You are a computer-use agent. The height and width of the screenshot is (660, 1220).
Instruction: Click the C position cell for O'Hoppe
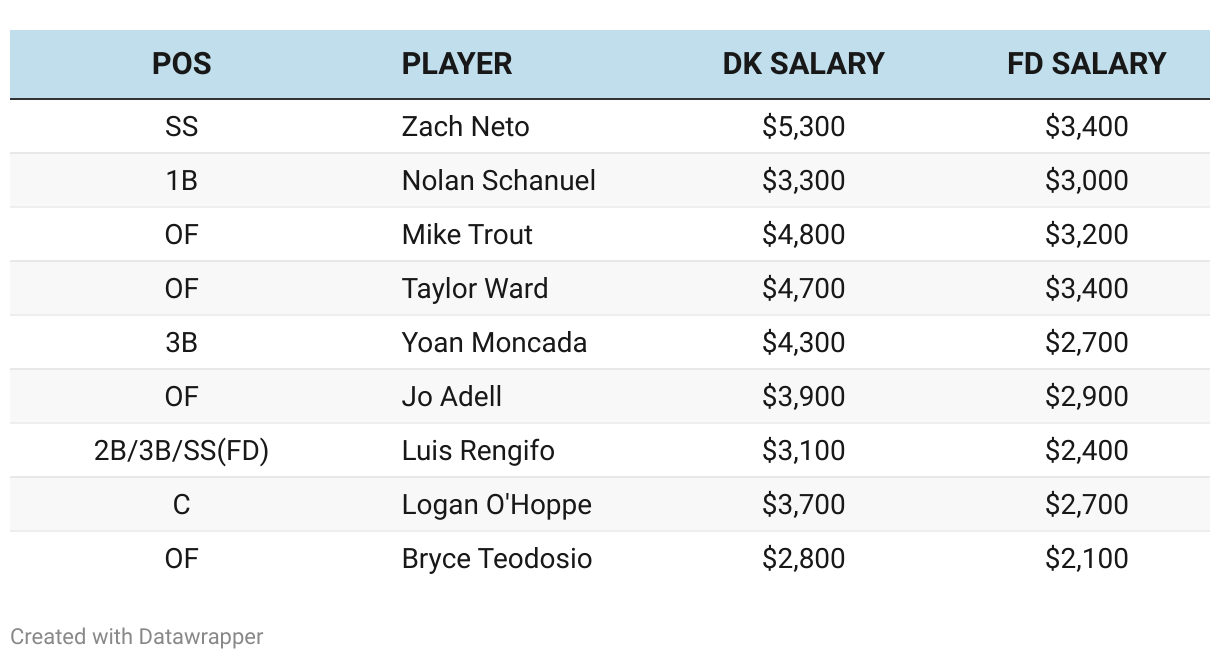click(x=181, y=505)
